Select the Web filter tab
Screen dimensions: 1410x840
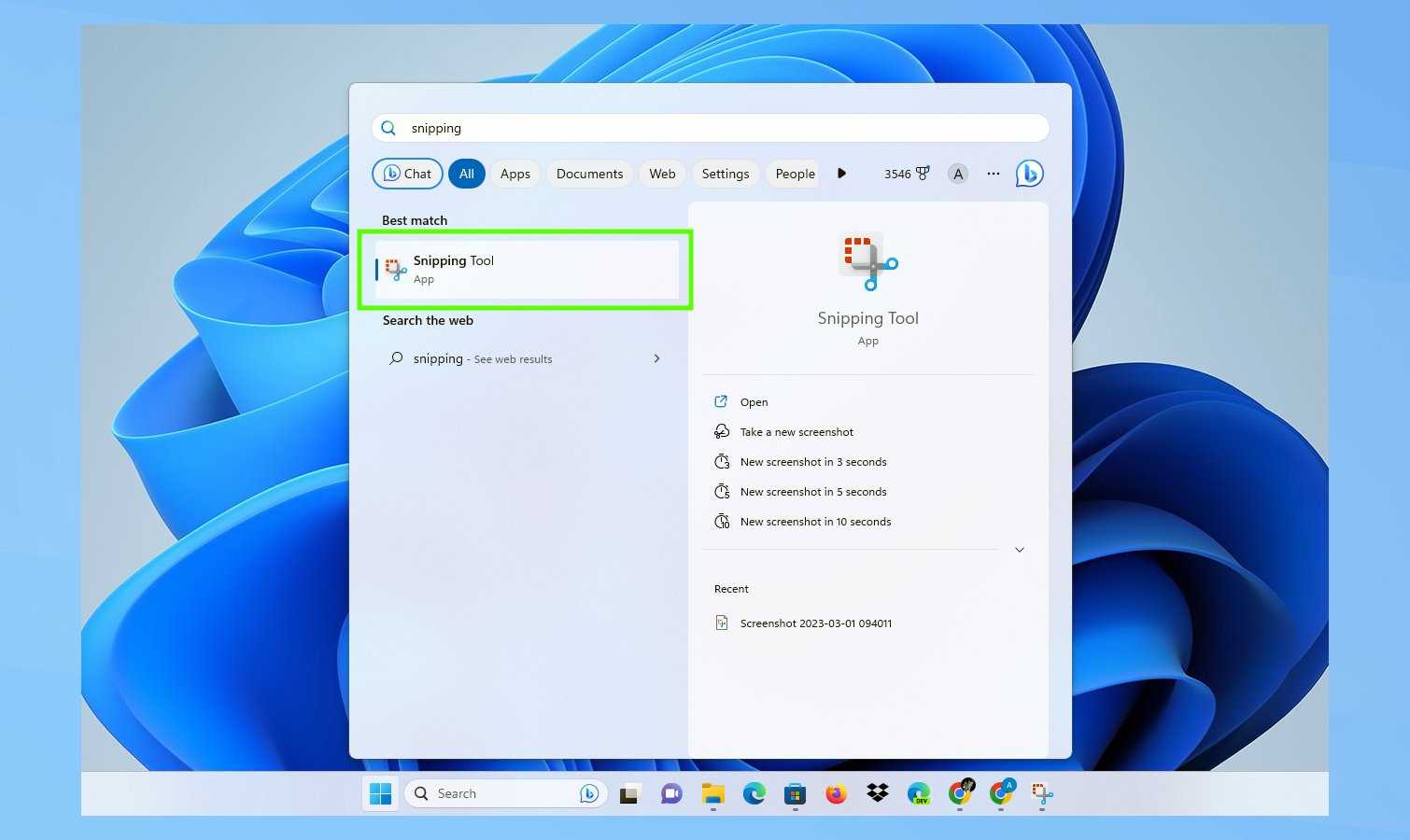coord(662,174)
